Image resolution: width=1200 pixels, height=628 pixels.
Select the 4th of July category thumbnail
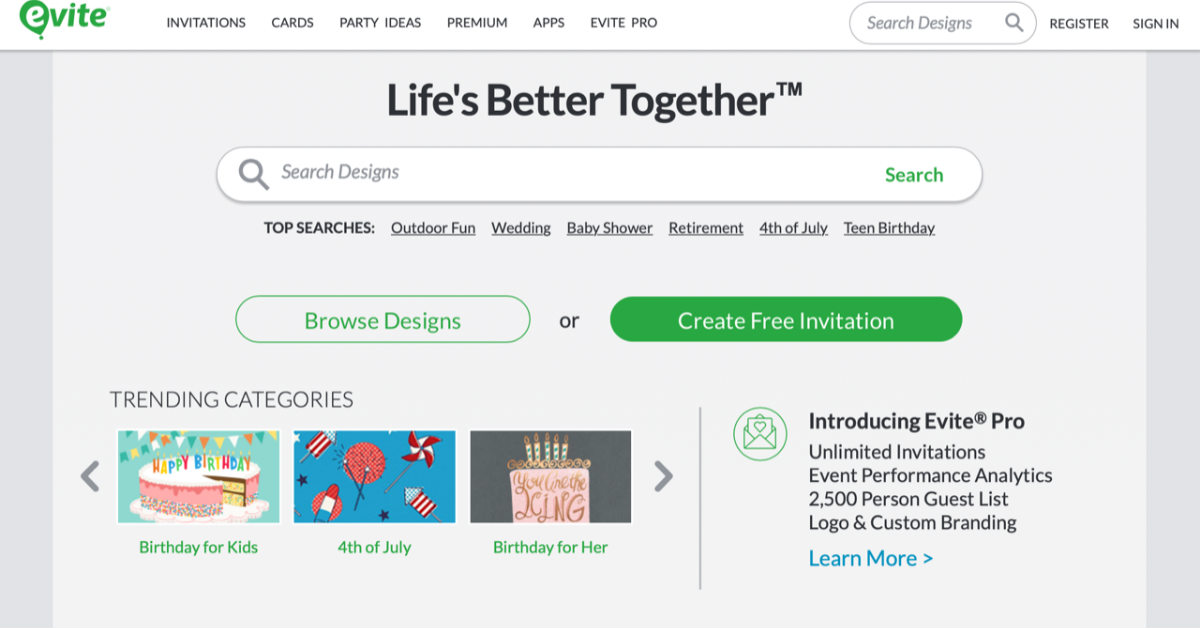click(x=374, y=476)
